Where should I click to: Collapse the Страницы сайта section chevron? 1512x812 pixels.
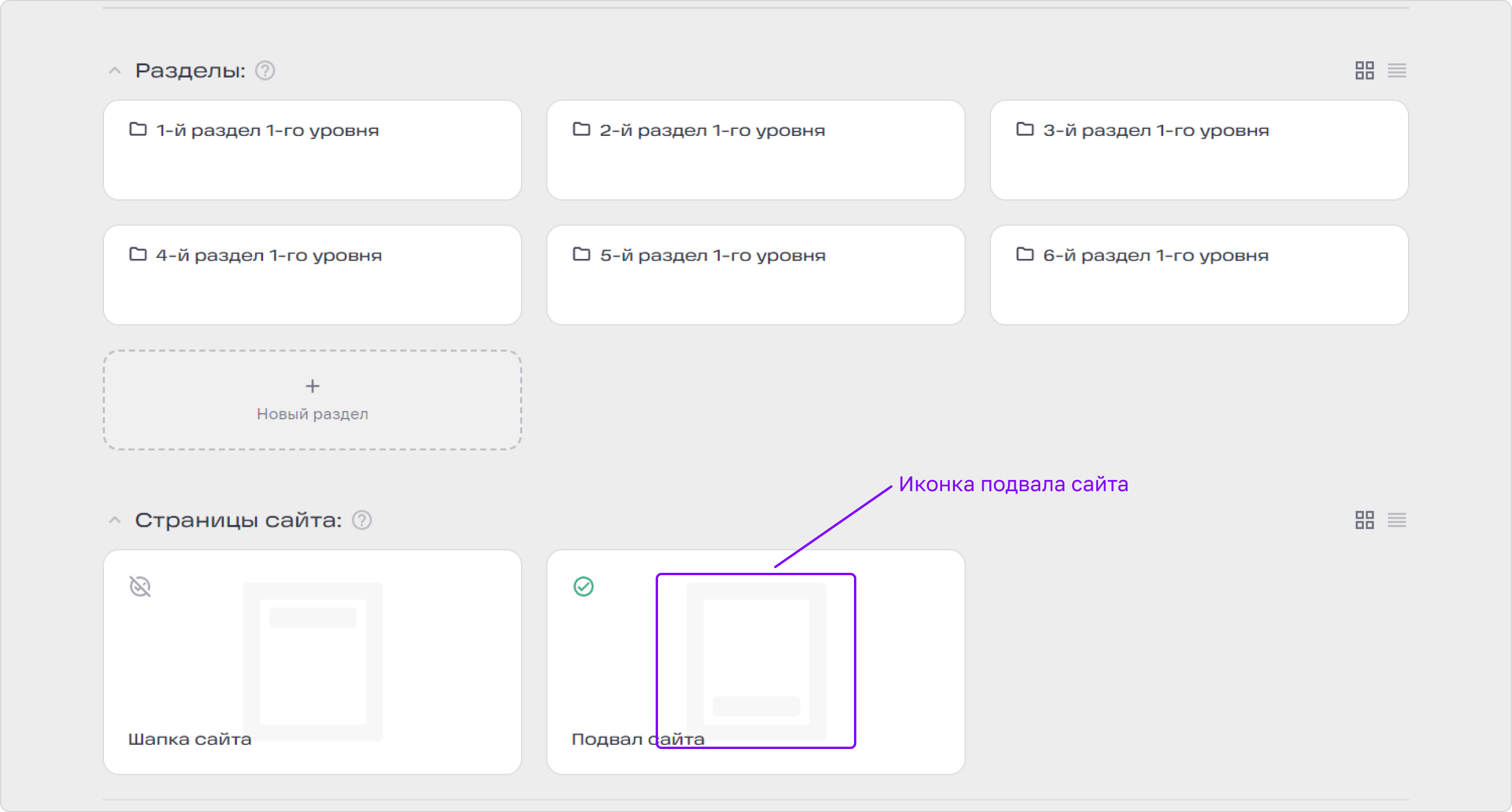point(114,520)
